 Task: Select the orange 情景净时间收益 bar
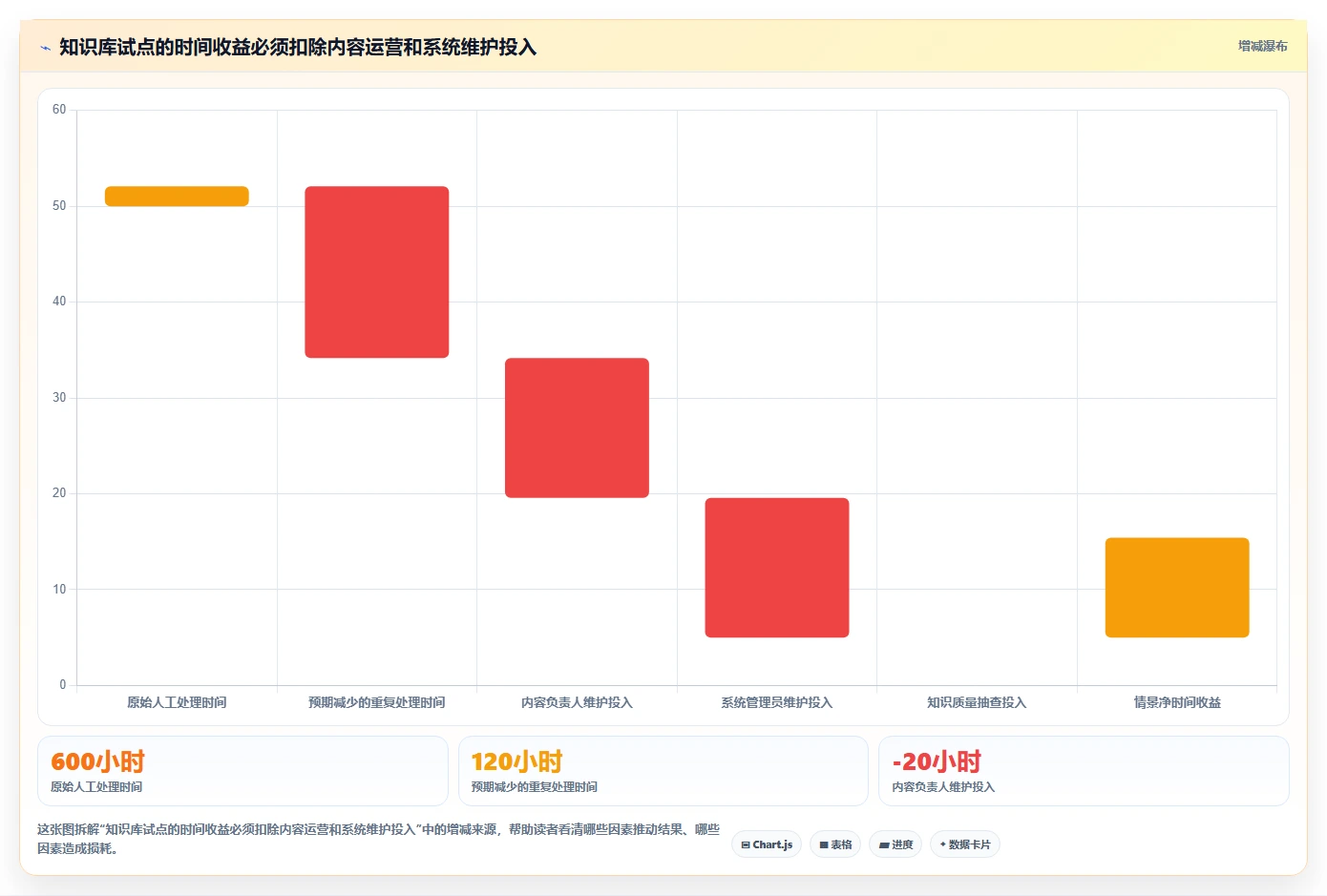point(1177,588)
